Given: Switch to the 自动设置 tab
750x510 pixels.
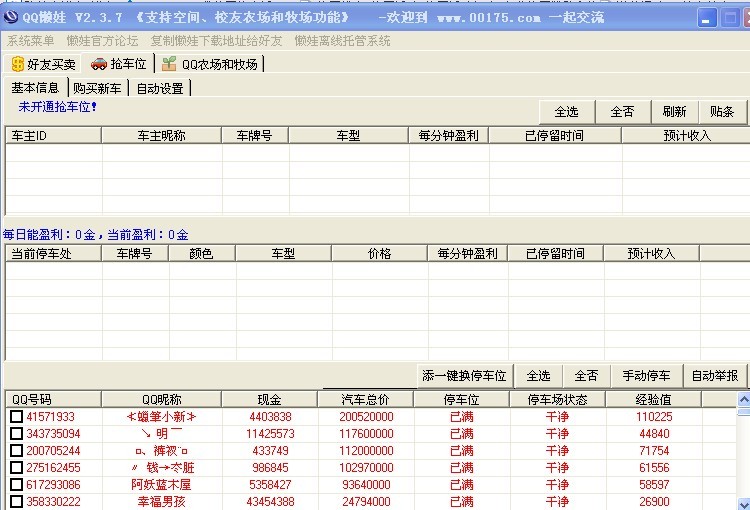Looking at the screenshot, I should point(160,88).
